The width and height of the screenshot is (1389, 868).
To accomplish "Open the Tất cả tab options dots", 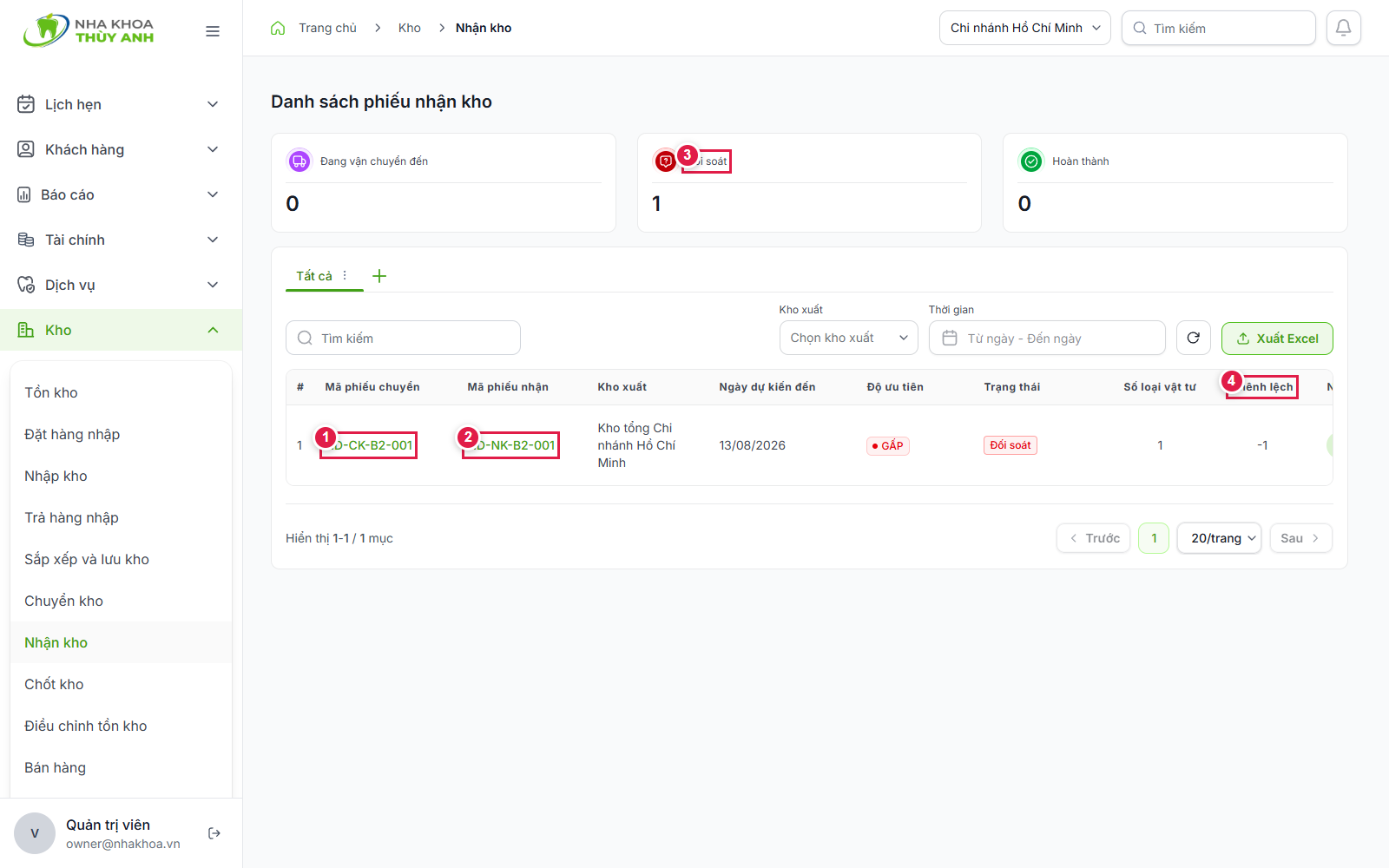I will [345, 275].
